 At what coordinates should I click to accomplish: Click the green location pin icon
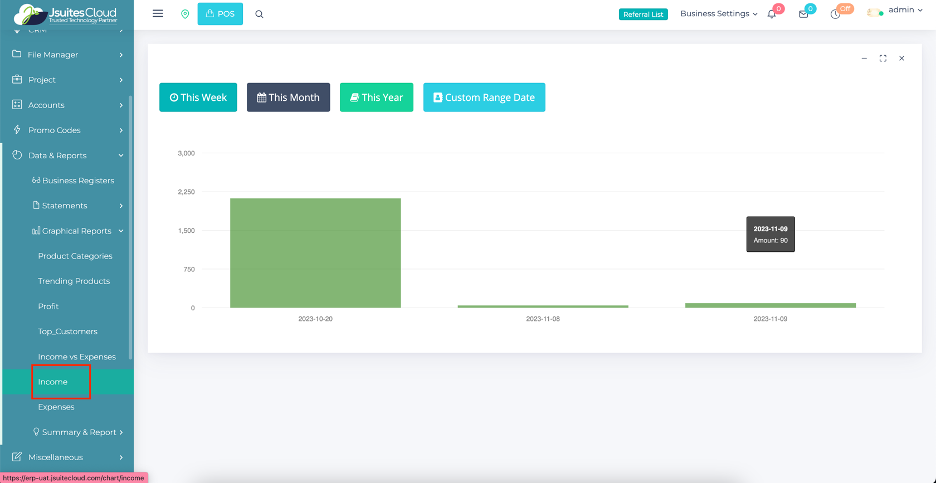coord(184,14)
